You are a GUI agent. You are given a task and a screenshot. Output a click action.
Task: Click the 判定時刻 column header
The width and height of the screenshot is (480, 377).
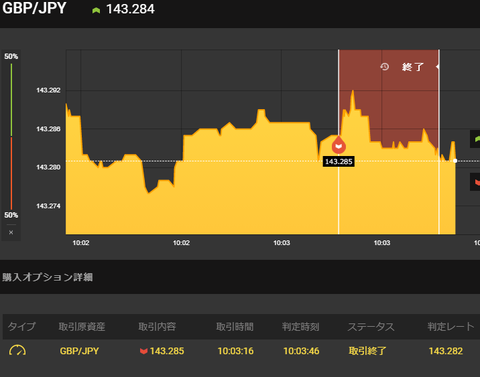(x=301, y=326)
